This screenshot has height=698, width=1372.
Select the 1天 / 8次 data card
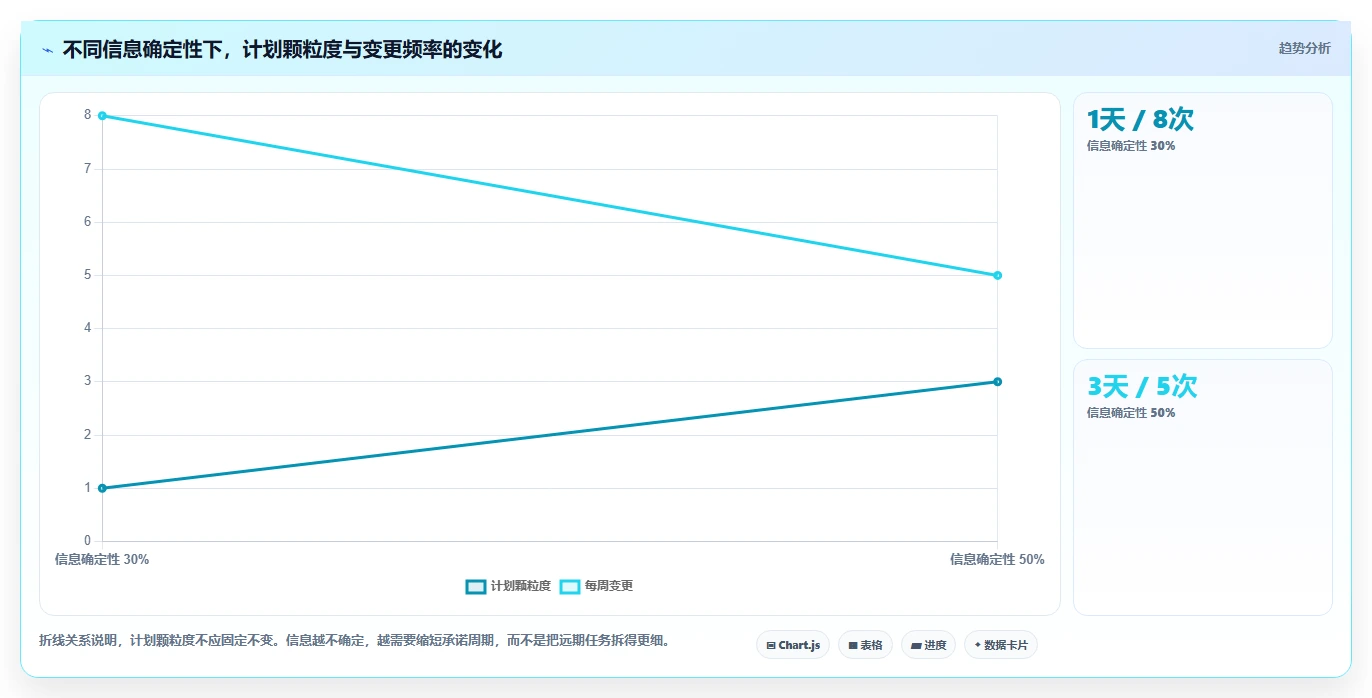[x=1202, y=220]
